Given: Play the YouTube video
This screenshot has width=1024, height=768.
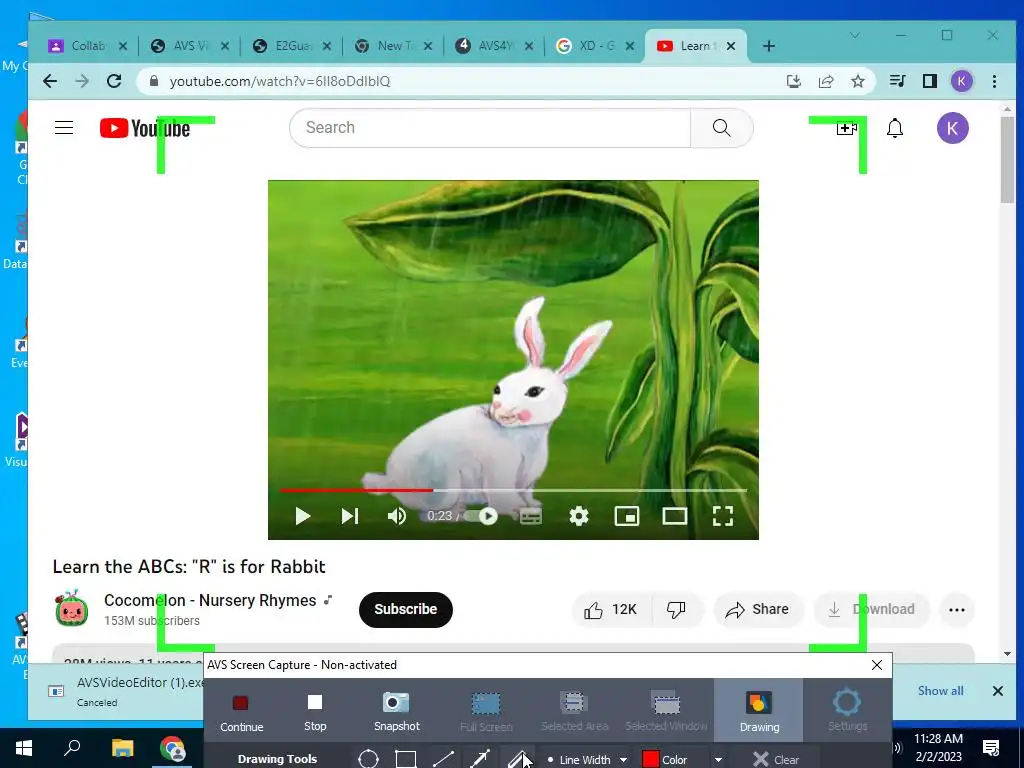Looking at the screenshot, I should 302,516.
